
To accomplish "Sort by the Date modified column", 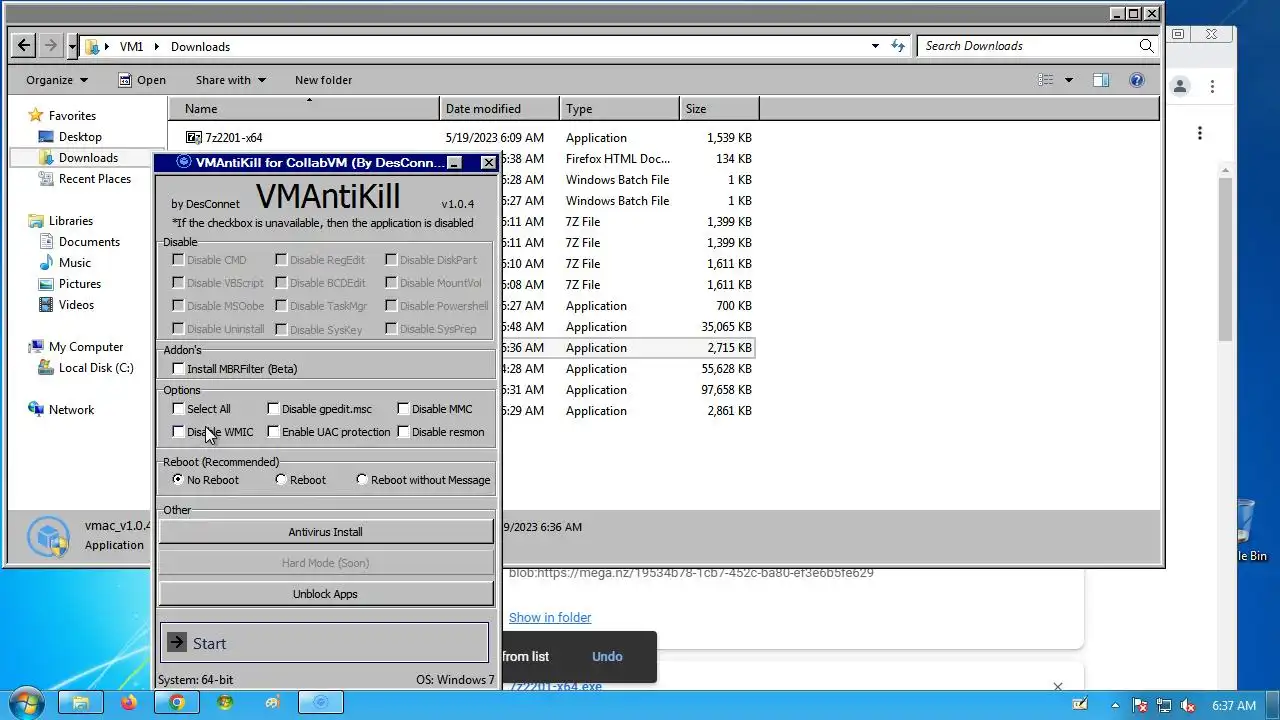I will (x=499, y=109).
